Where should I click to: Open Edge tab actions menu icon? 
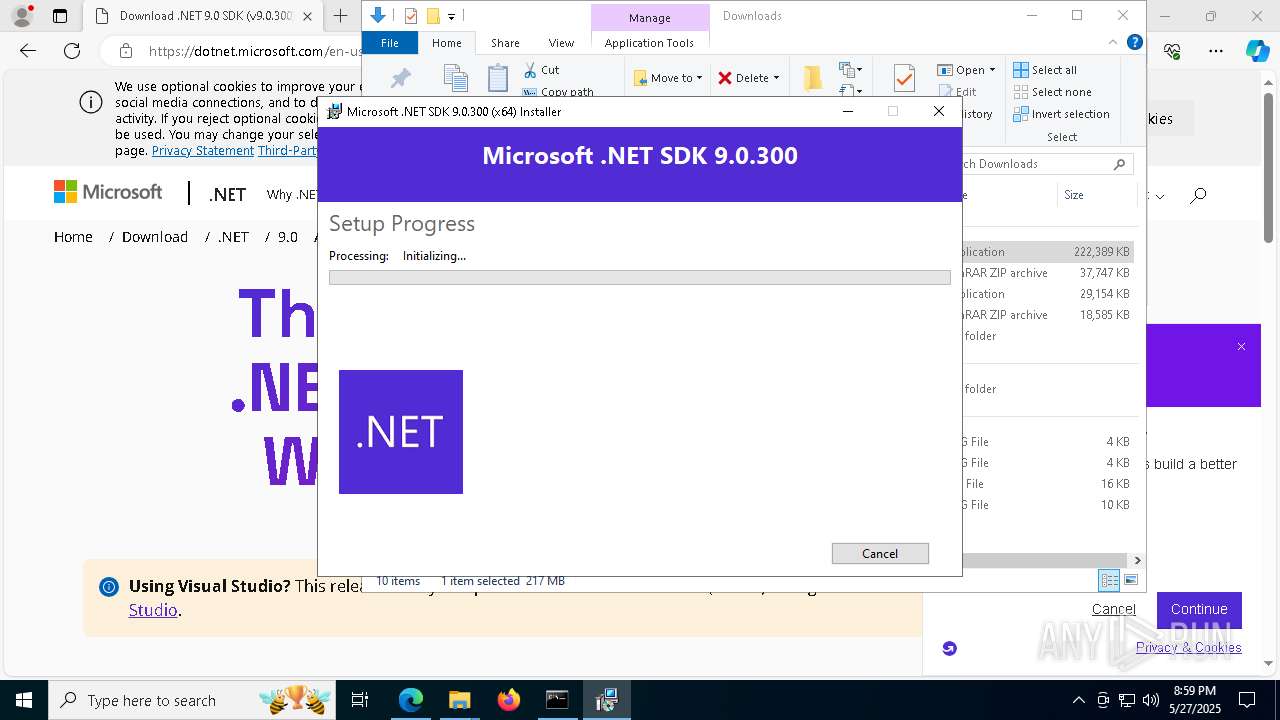tap(59, 16)
